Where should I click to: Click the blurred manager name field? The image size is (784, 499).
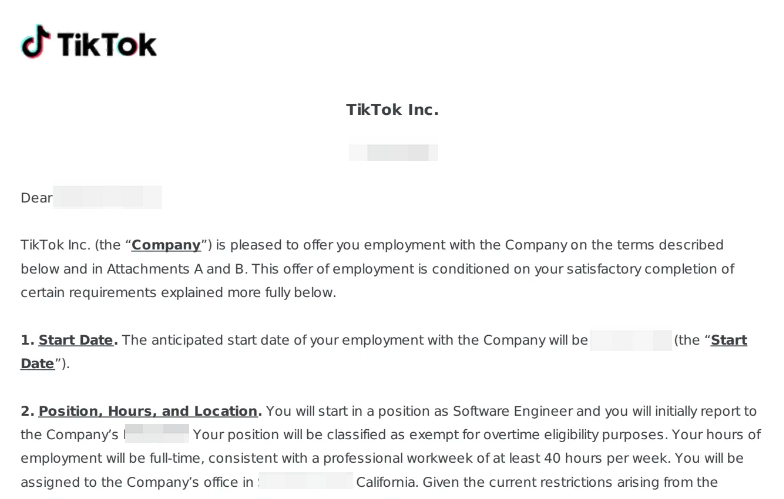(157, 434)
